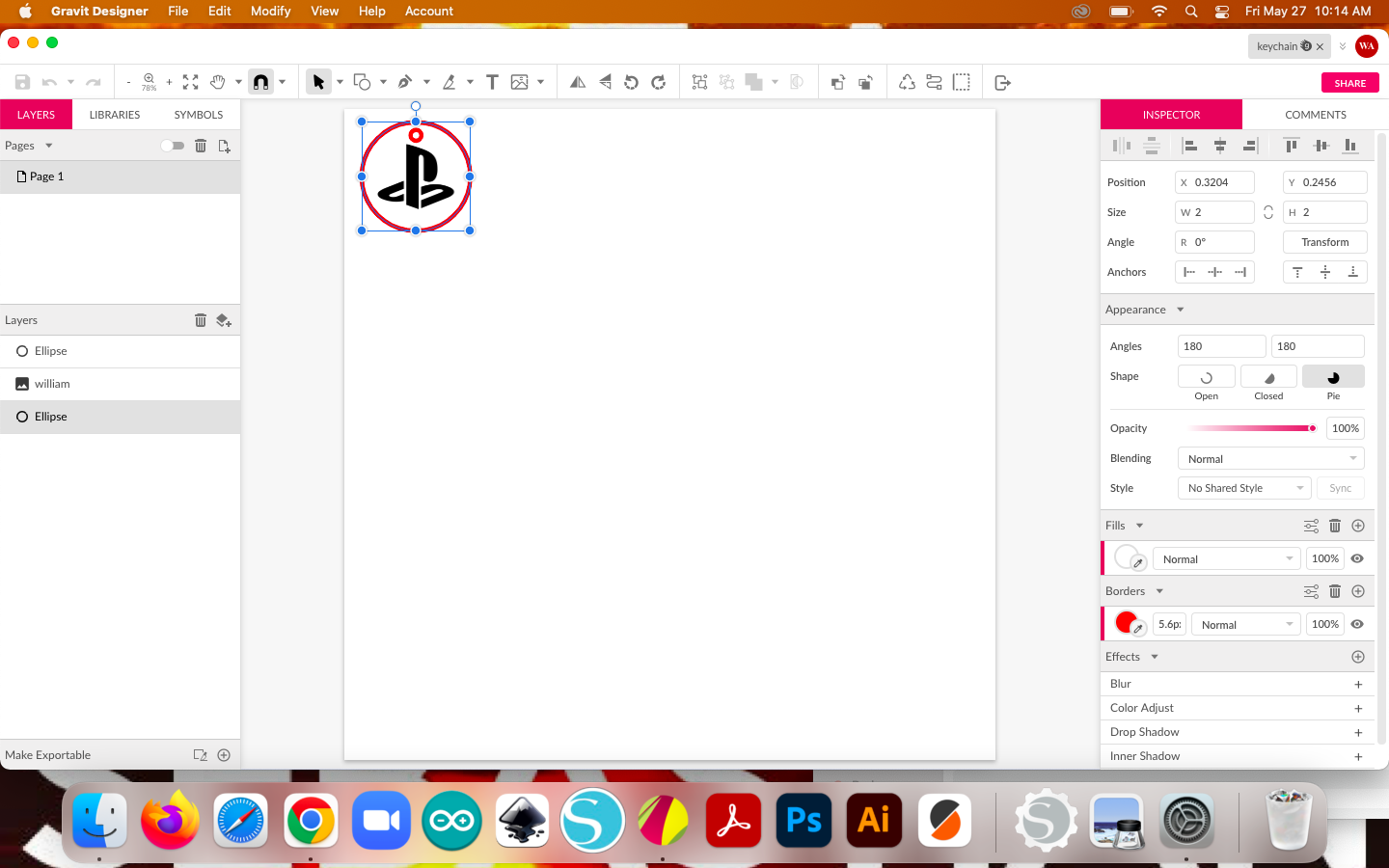Click the Export icon in toolbar
Viewport: 1389px width, 868px height.
1002,82
